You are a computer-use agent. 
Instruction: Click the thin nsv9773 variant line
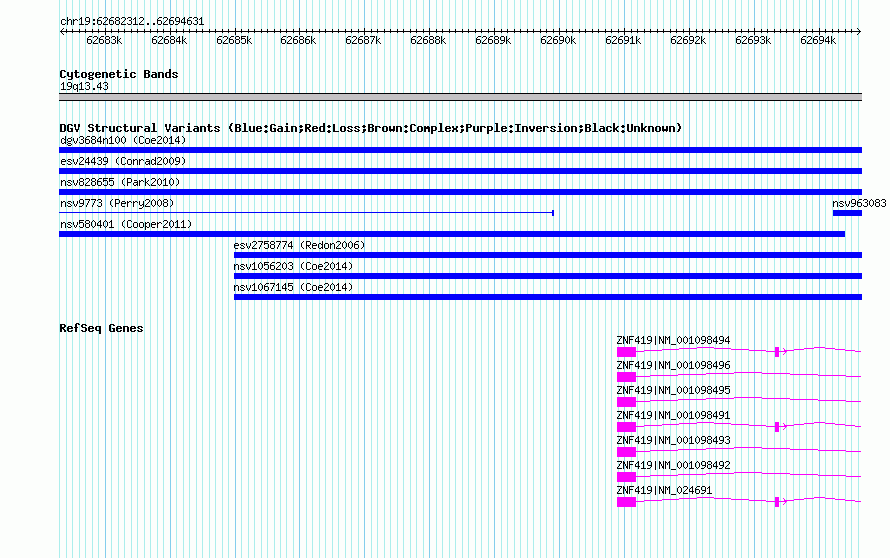coord(307,213)
